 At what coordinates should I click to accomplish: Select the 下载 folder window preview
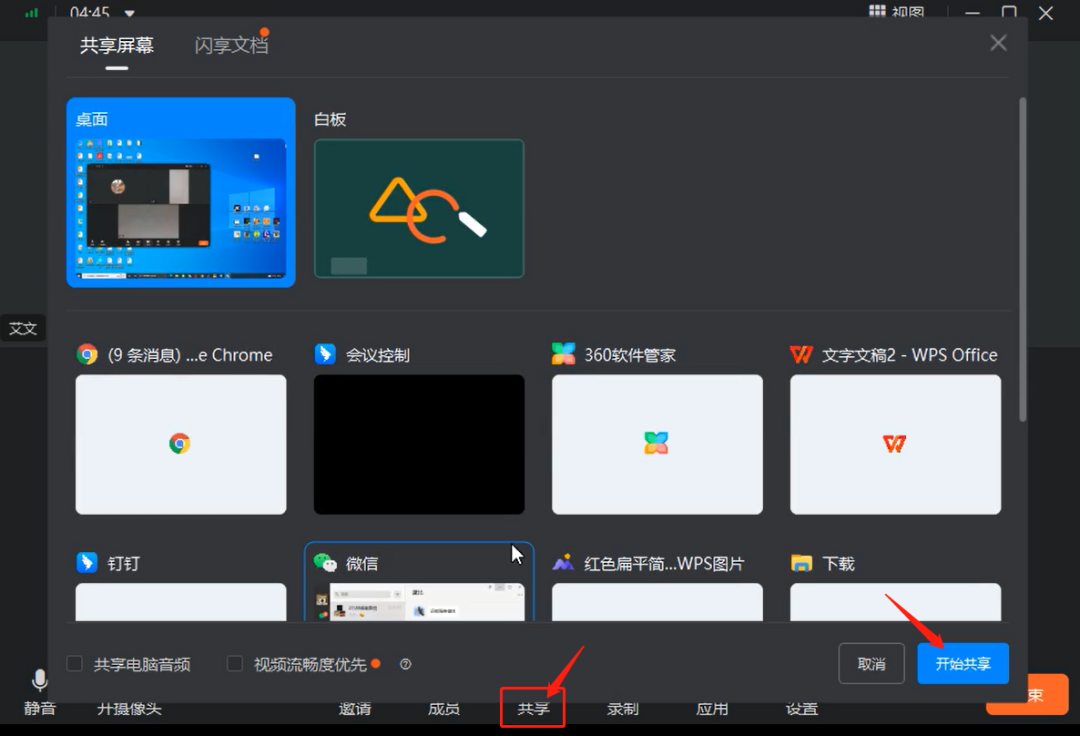(895, 602)
